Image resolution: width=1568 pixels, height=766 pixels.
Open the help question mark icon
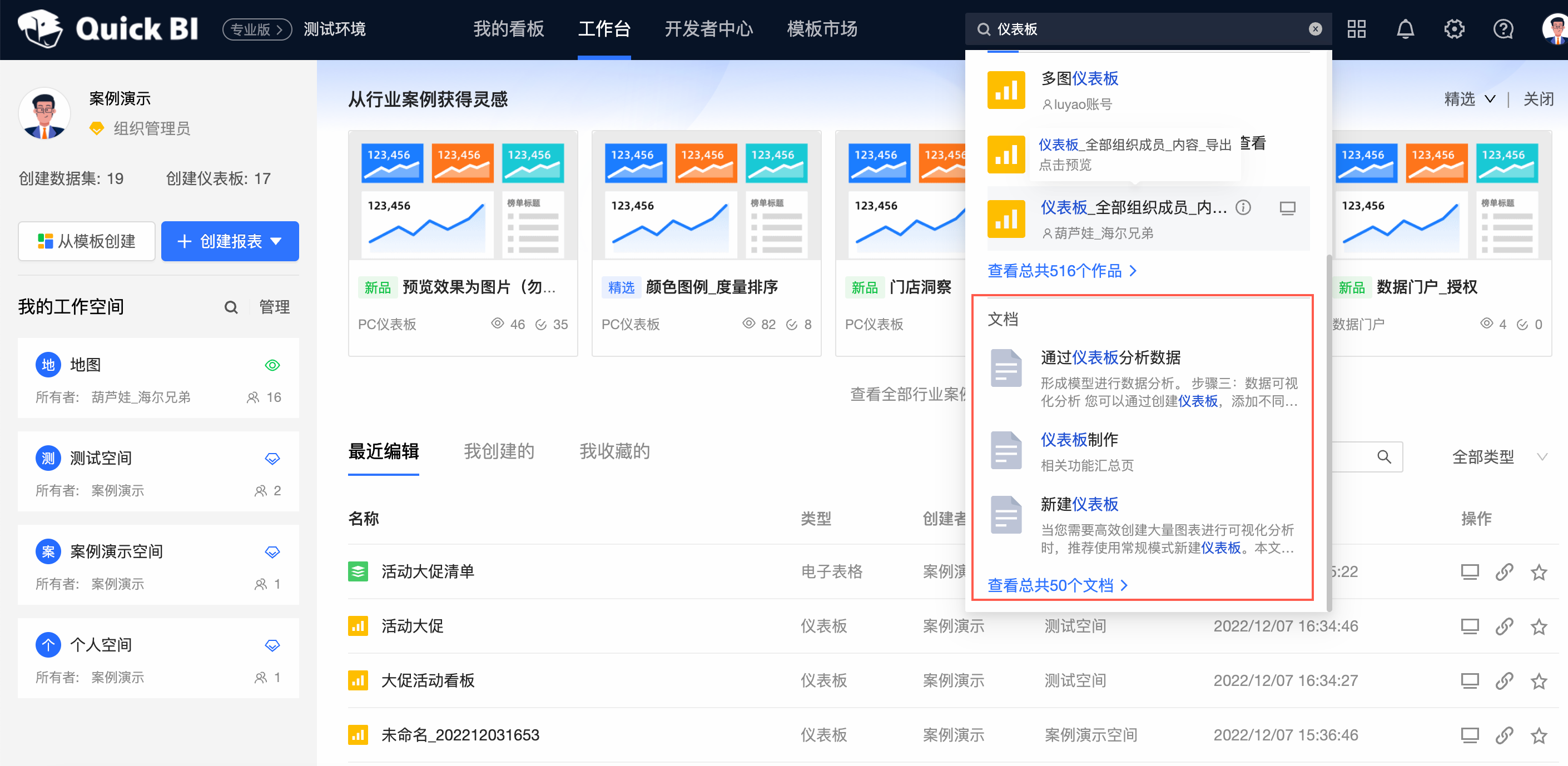1502,28
